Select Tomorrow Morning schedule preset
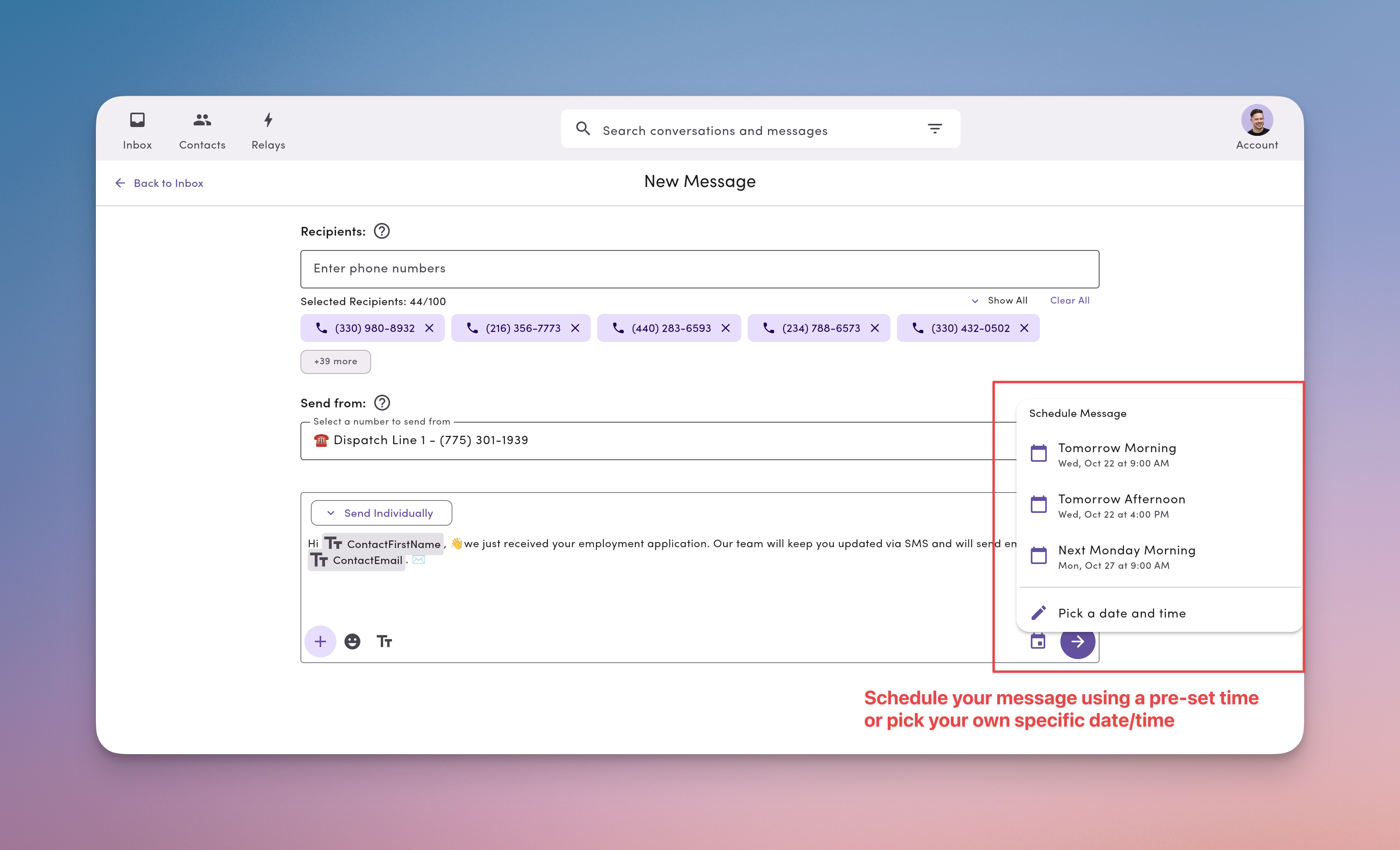The height and width of the screenshot is (850, 1400). [1117, 454]
